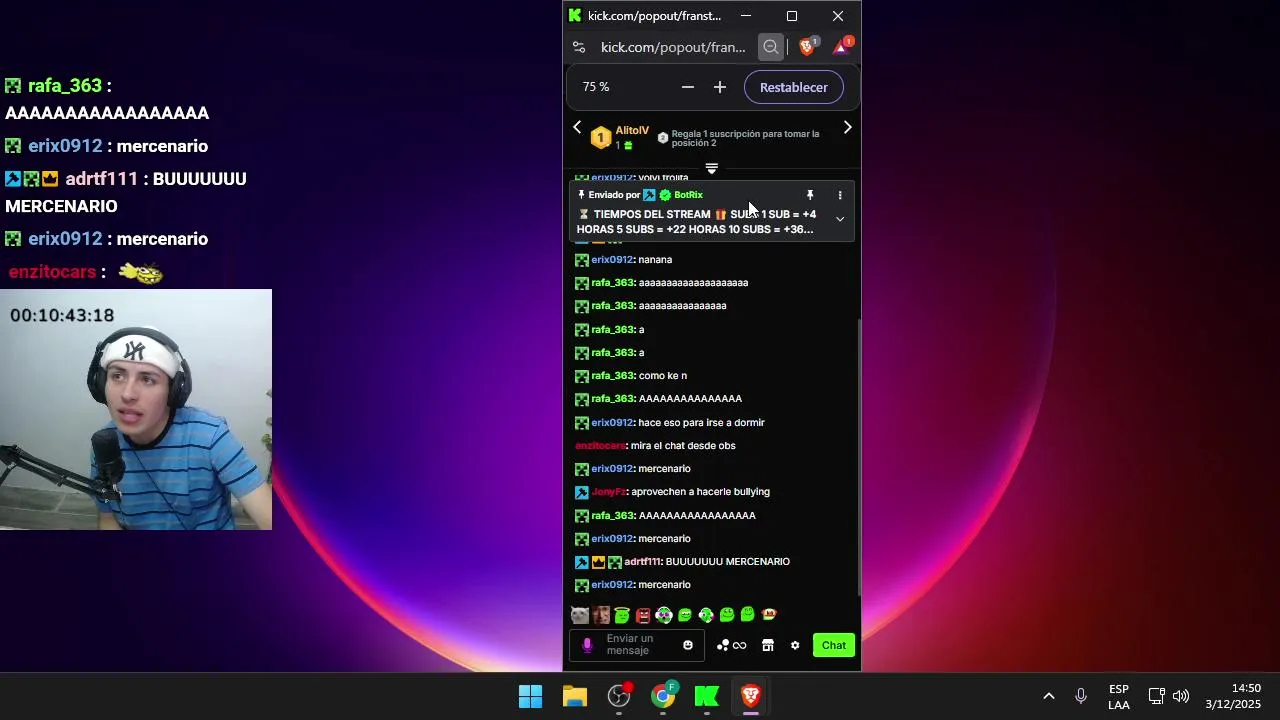Open File Explorer from the taskbar
Image resolution: width=1280 pixels, height=720 pixels.
click(575, 696)
